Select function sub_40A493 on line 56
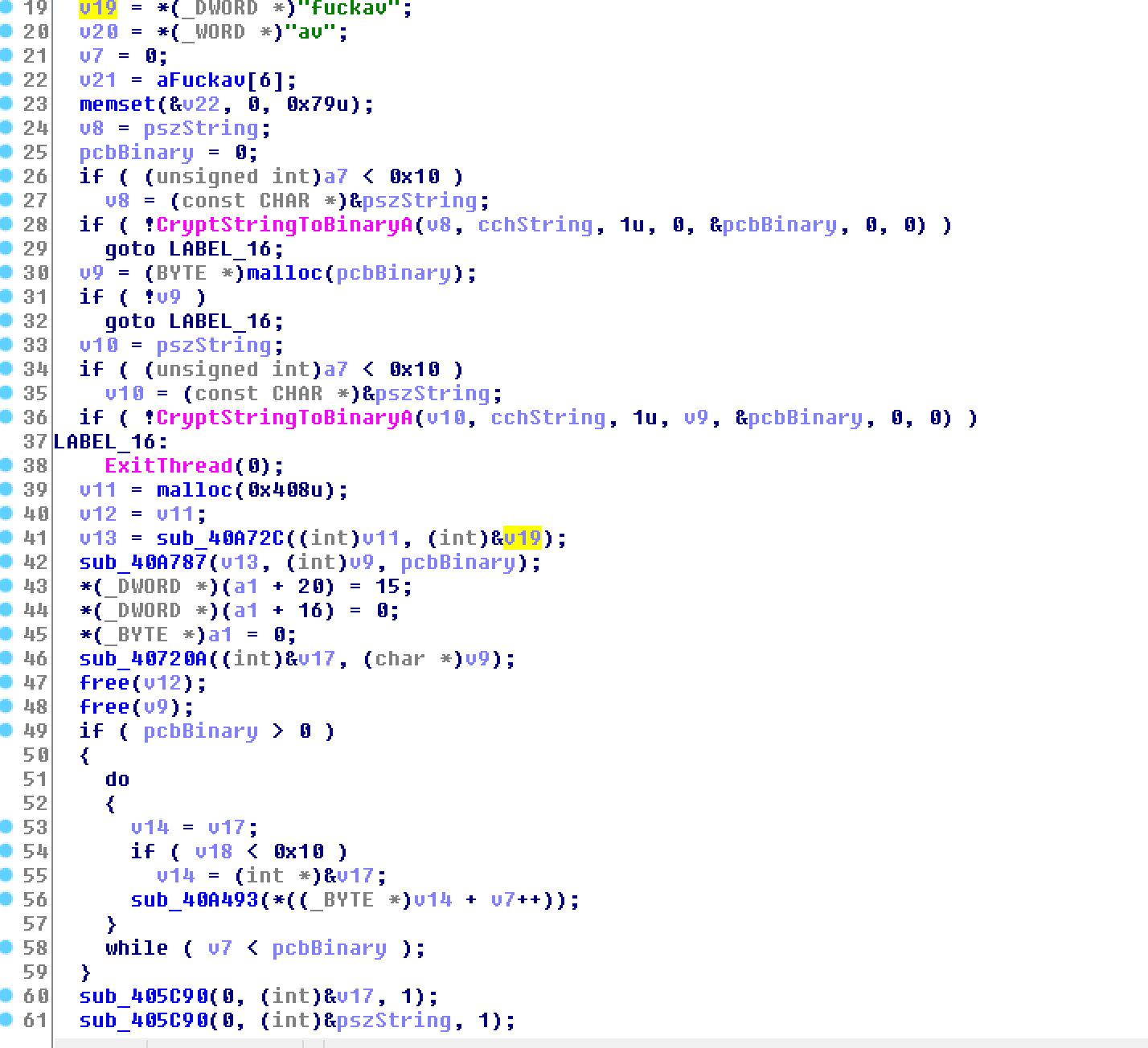1148x1048 pixels. (x=195, y=900)
